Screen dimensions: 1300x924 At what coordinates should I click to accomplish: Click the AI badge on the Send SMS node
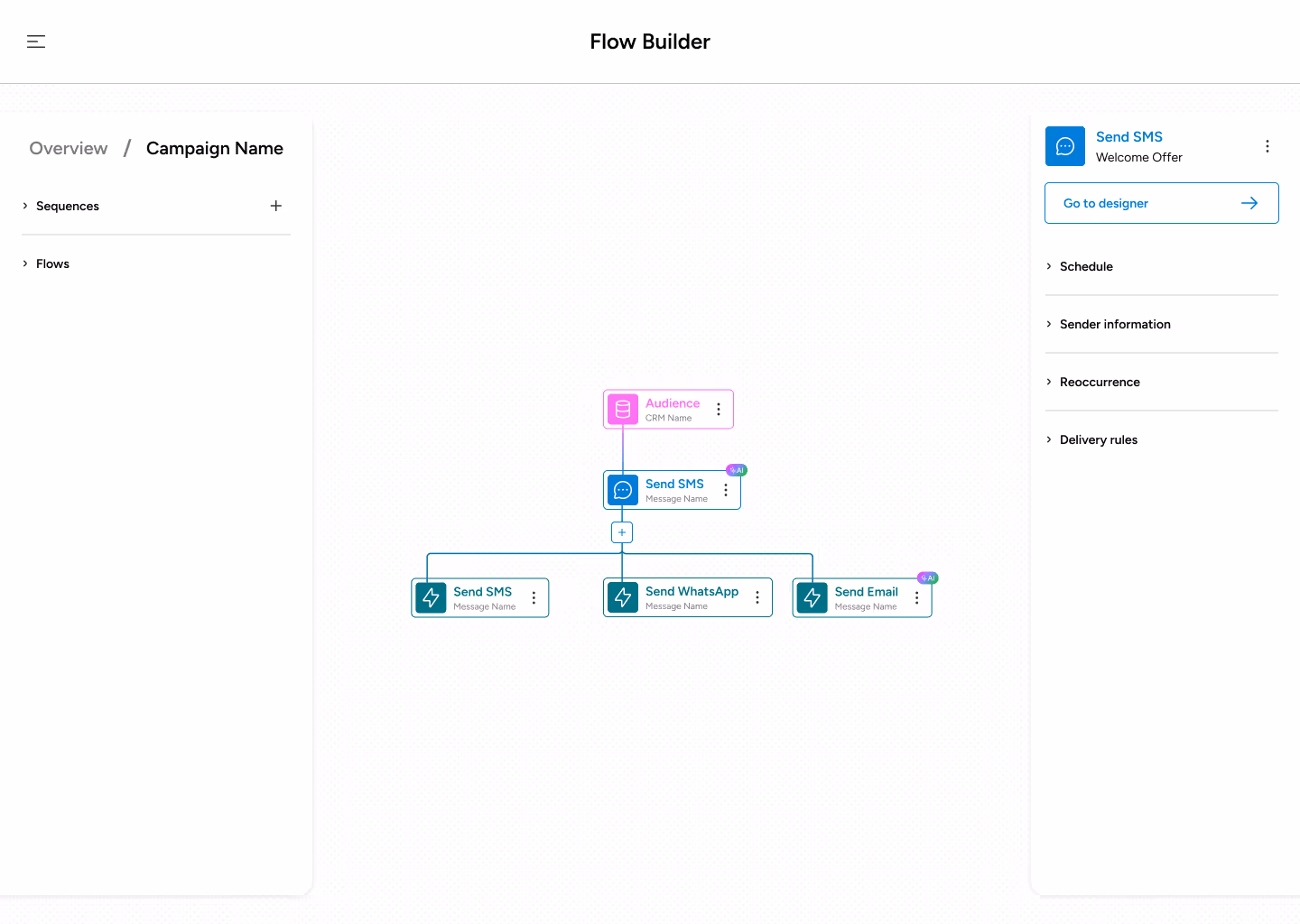[736, 469]
